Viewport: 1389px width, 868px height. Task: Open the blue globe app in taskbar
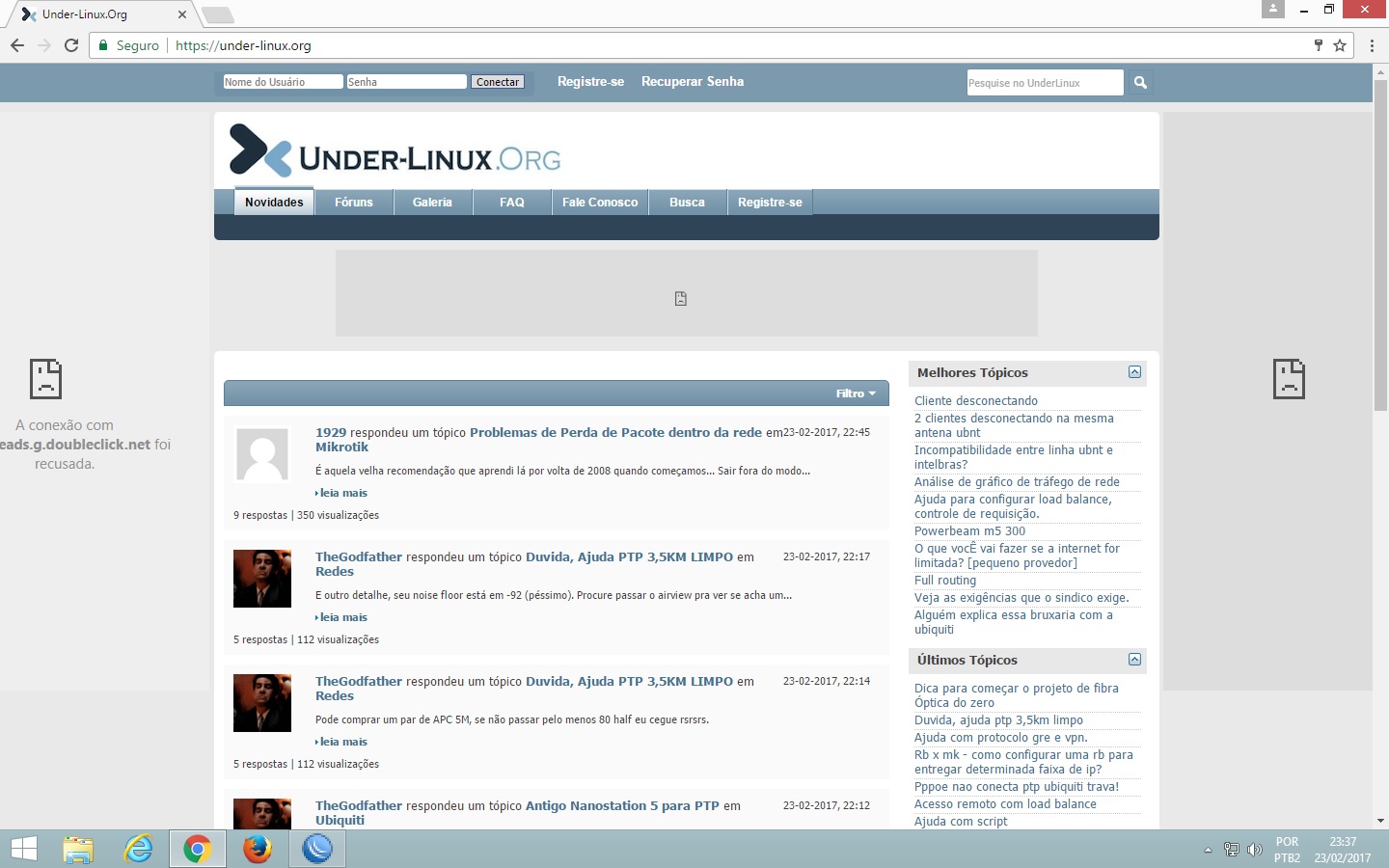(316, 849)
